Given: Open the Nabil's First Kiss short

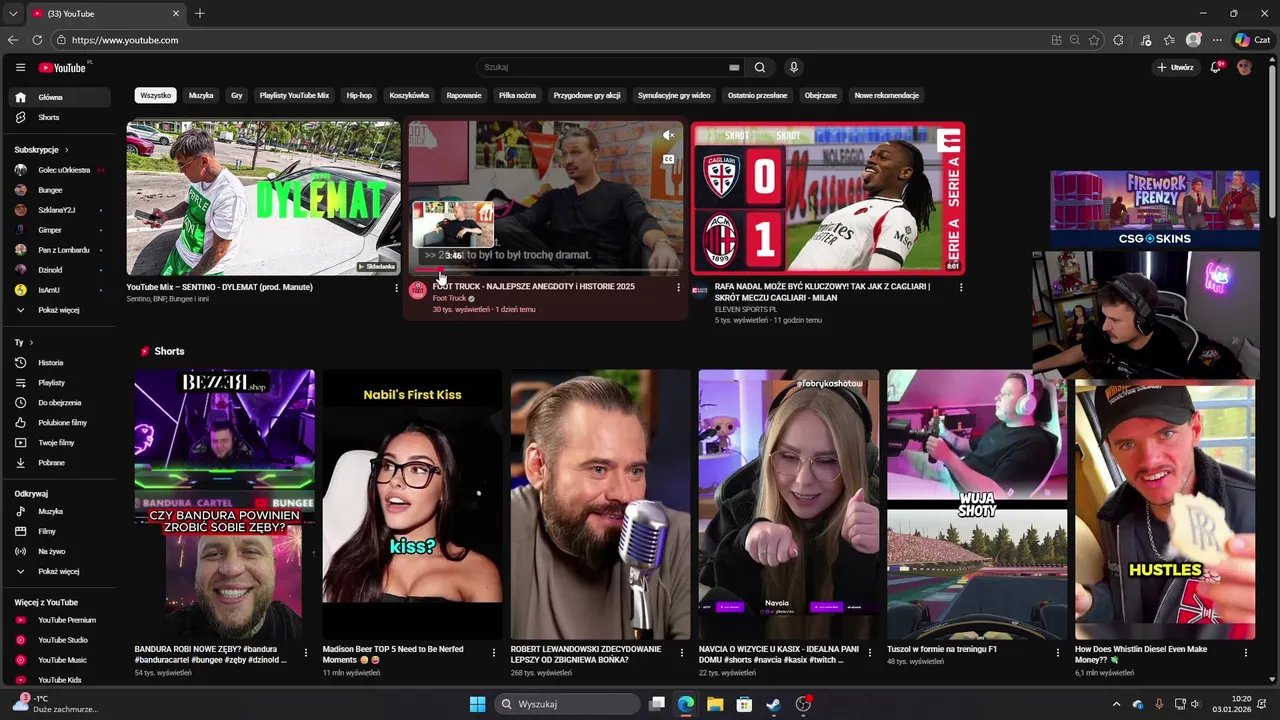Looking at the screenshot, I should tap(412, 504).
